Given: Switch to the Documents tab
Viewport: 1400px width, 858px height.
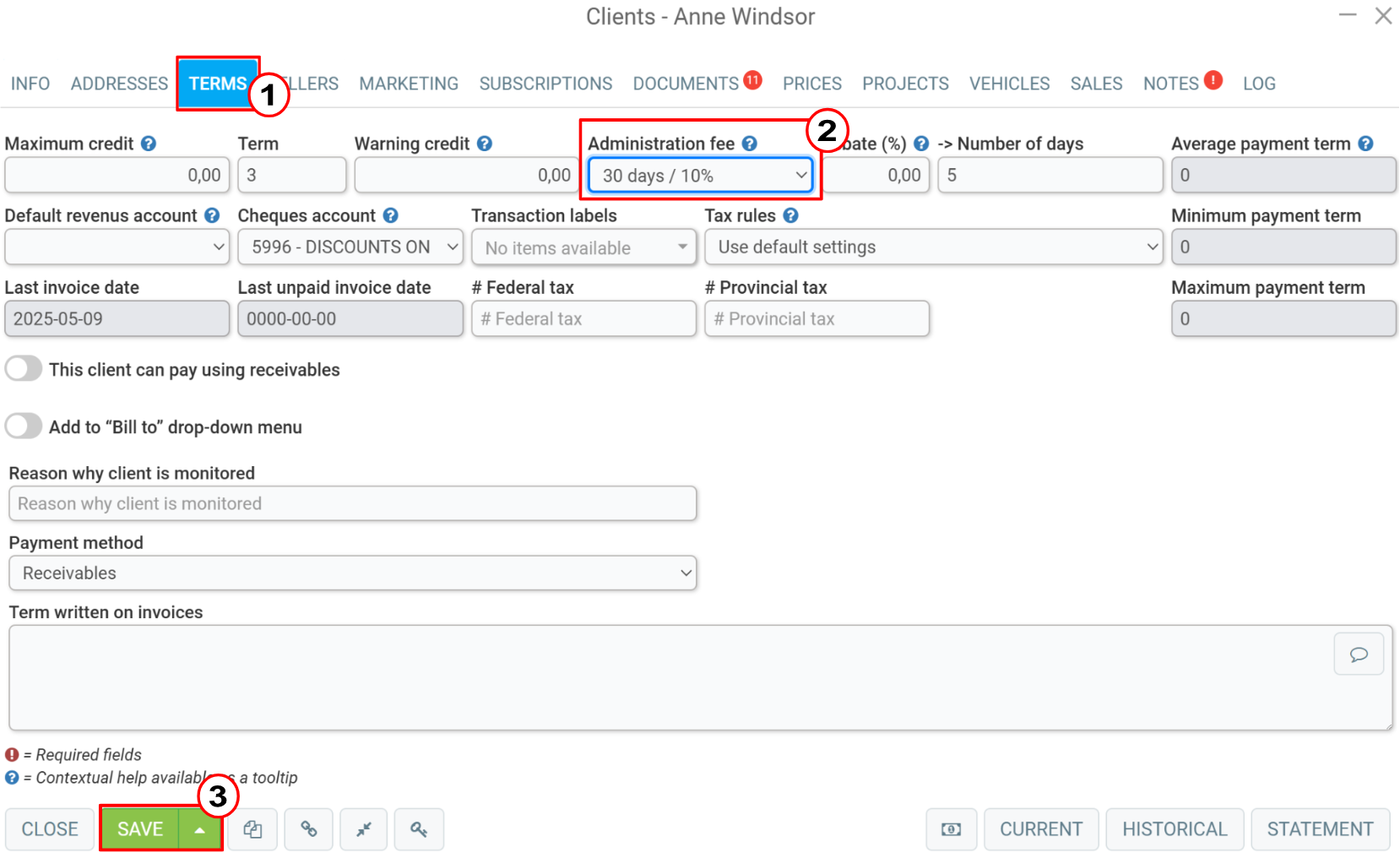Looking at the screenshot, I should (686, 84).
